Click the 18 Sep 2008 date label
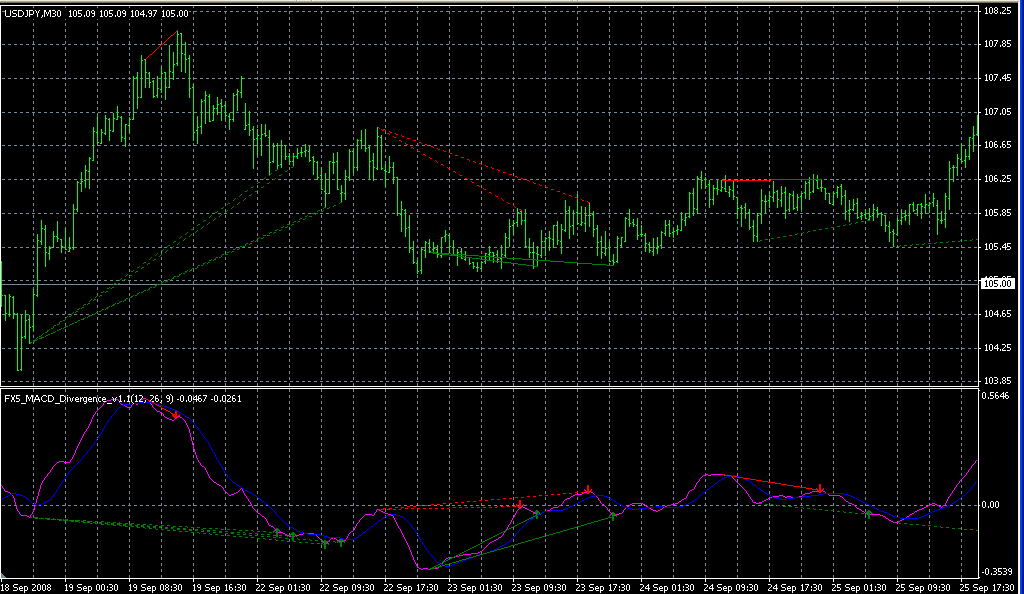Viewport: 1024px width, 594px height. click(x=25, y=586)
